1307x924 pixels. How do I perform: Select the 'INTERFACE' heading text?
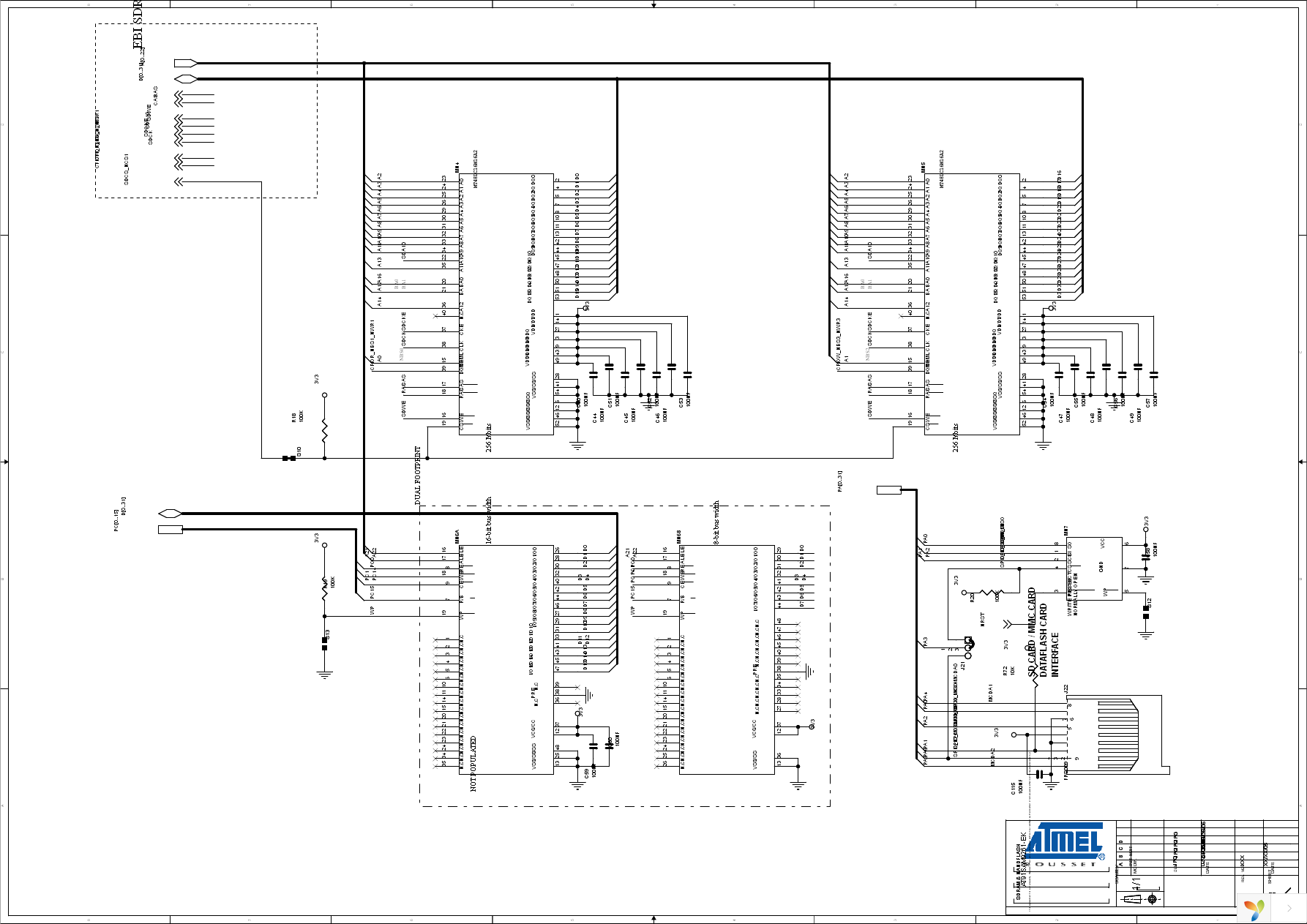1055,655
